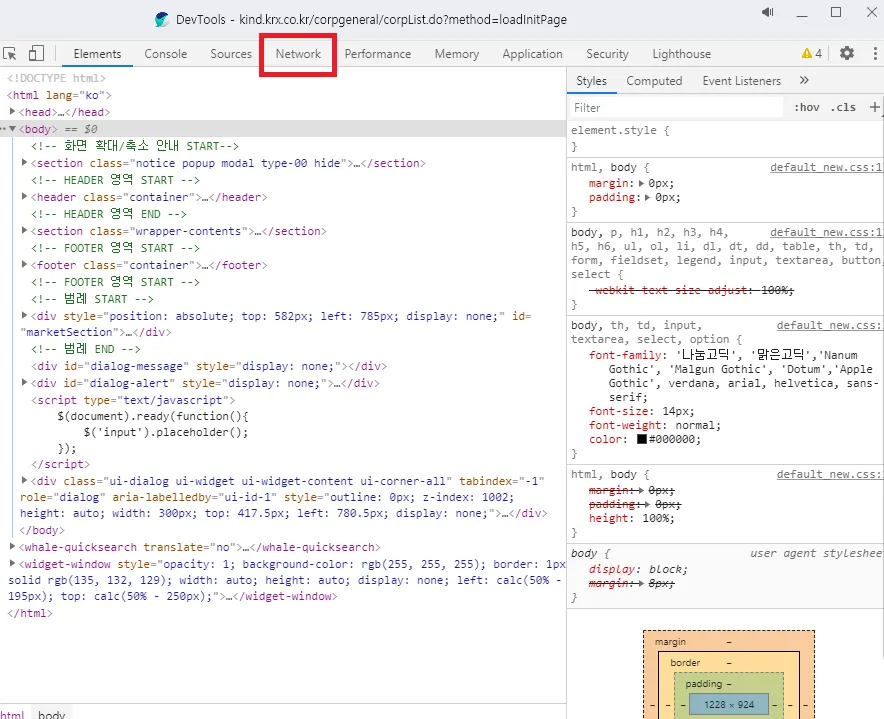Open the DevTools three-dot customize menu

(875, 53)
